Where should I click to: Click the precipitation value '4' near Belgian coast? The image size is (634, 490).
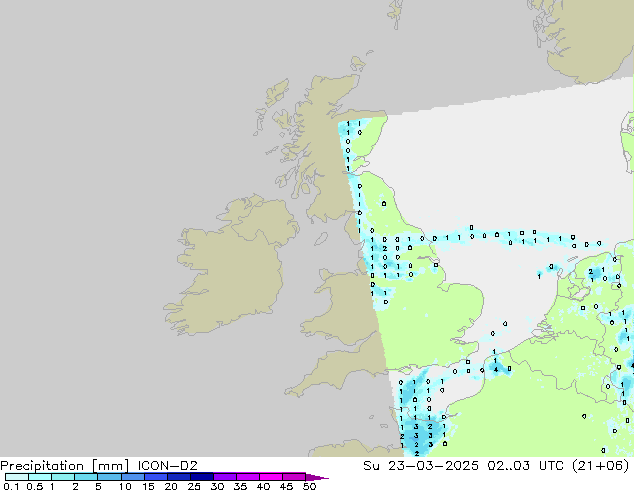496,369
